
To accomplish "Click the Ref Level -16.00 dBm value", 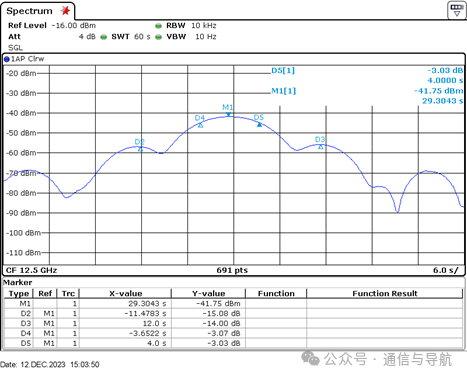I will click(x=74, y=26).
